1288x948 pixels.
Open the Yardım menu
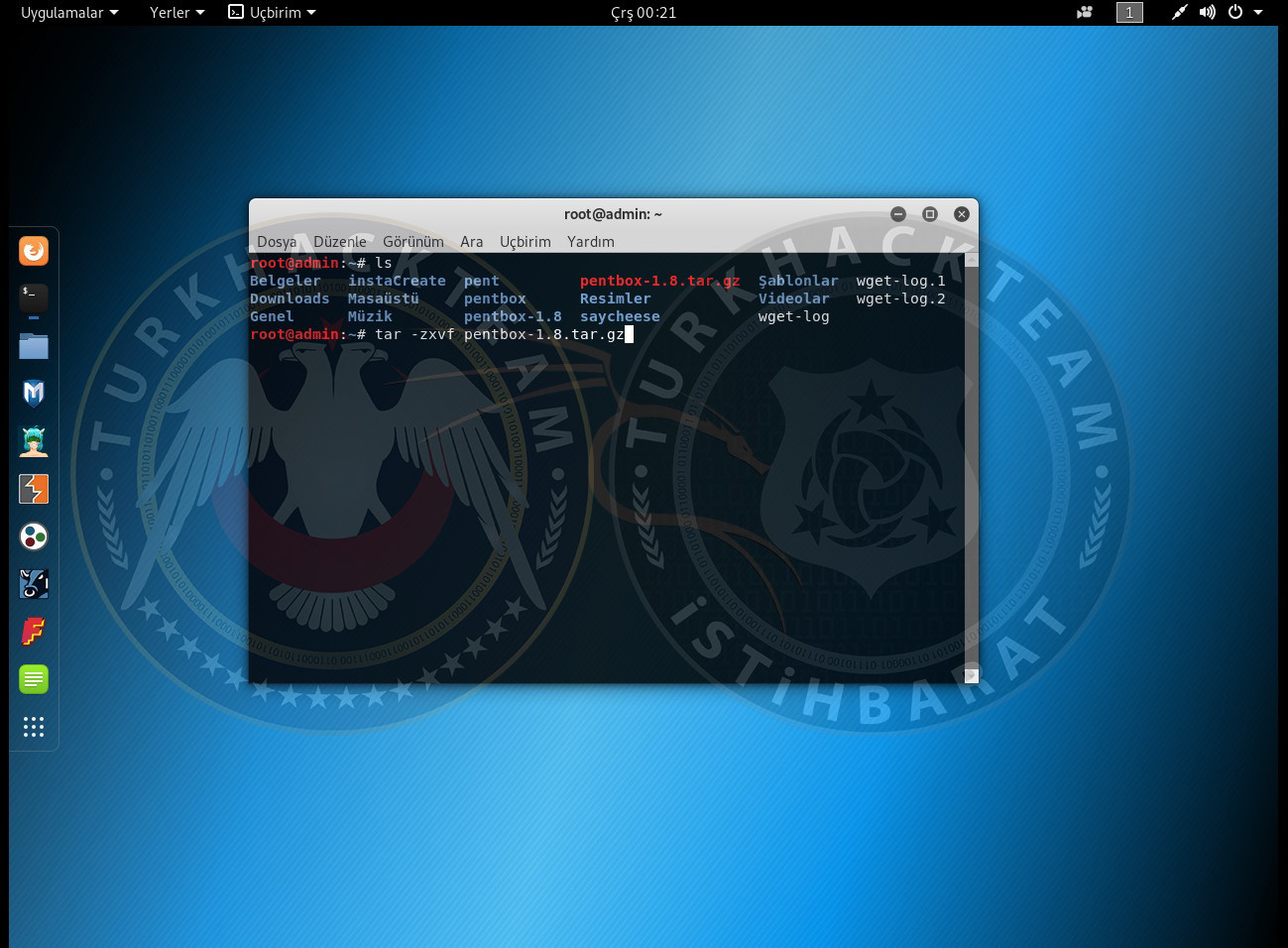[x=591, y=241]
